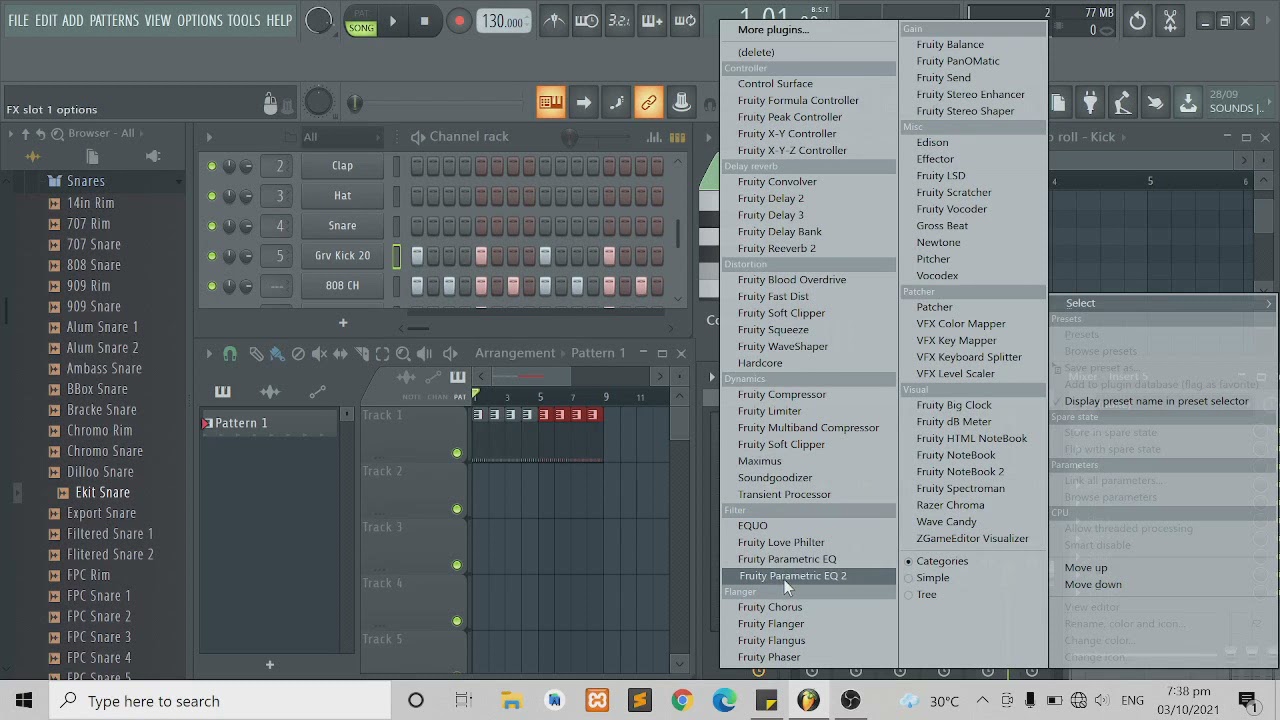Expand the Select submenu arrow
Viewport: 1280px width, 720px height.
(x=1269, y=303)
